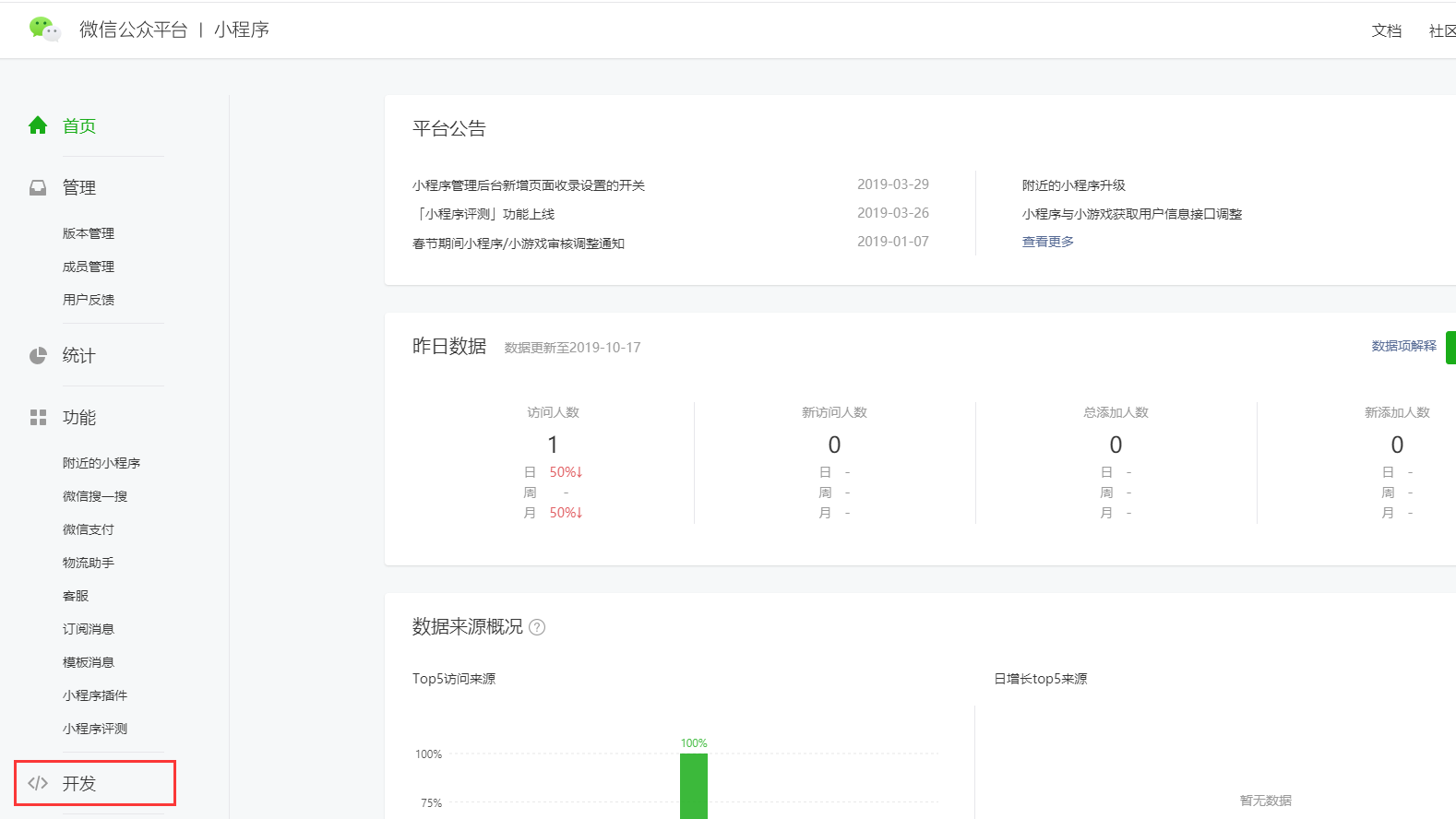This screenshot has height=819, width=1456.
Task: Open the 数据项解释 link
Action: coord(1403,346)
